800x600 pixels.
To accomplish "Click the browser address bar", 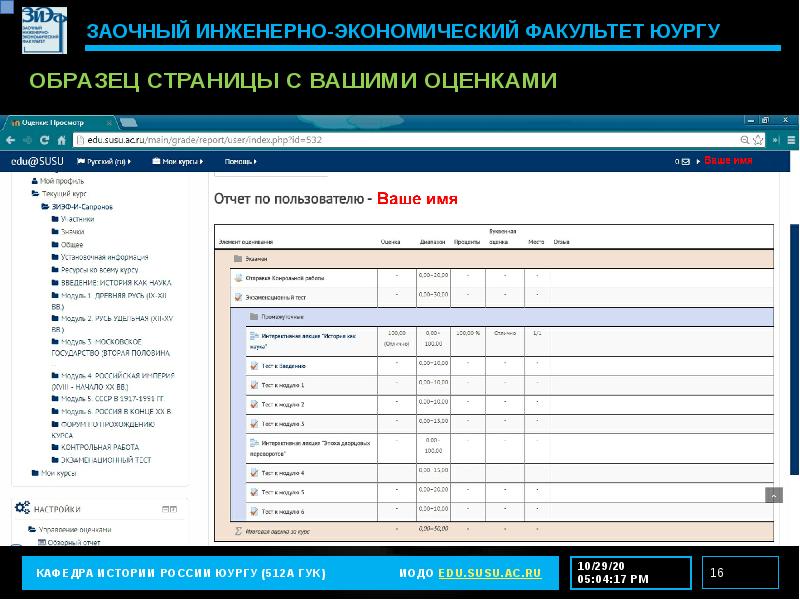I will tap(400, 140).
